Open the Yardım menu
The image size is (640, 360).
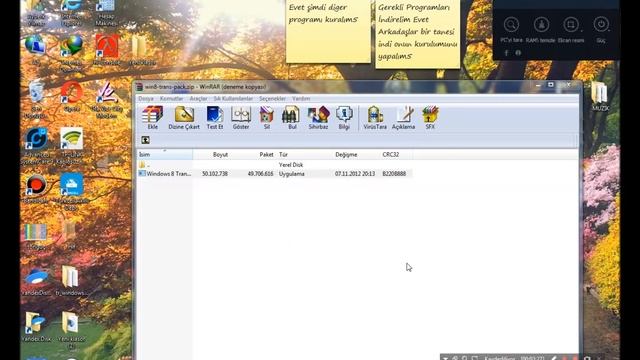point(301,98)
